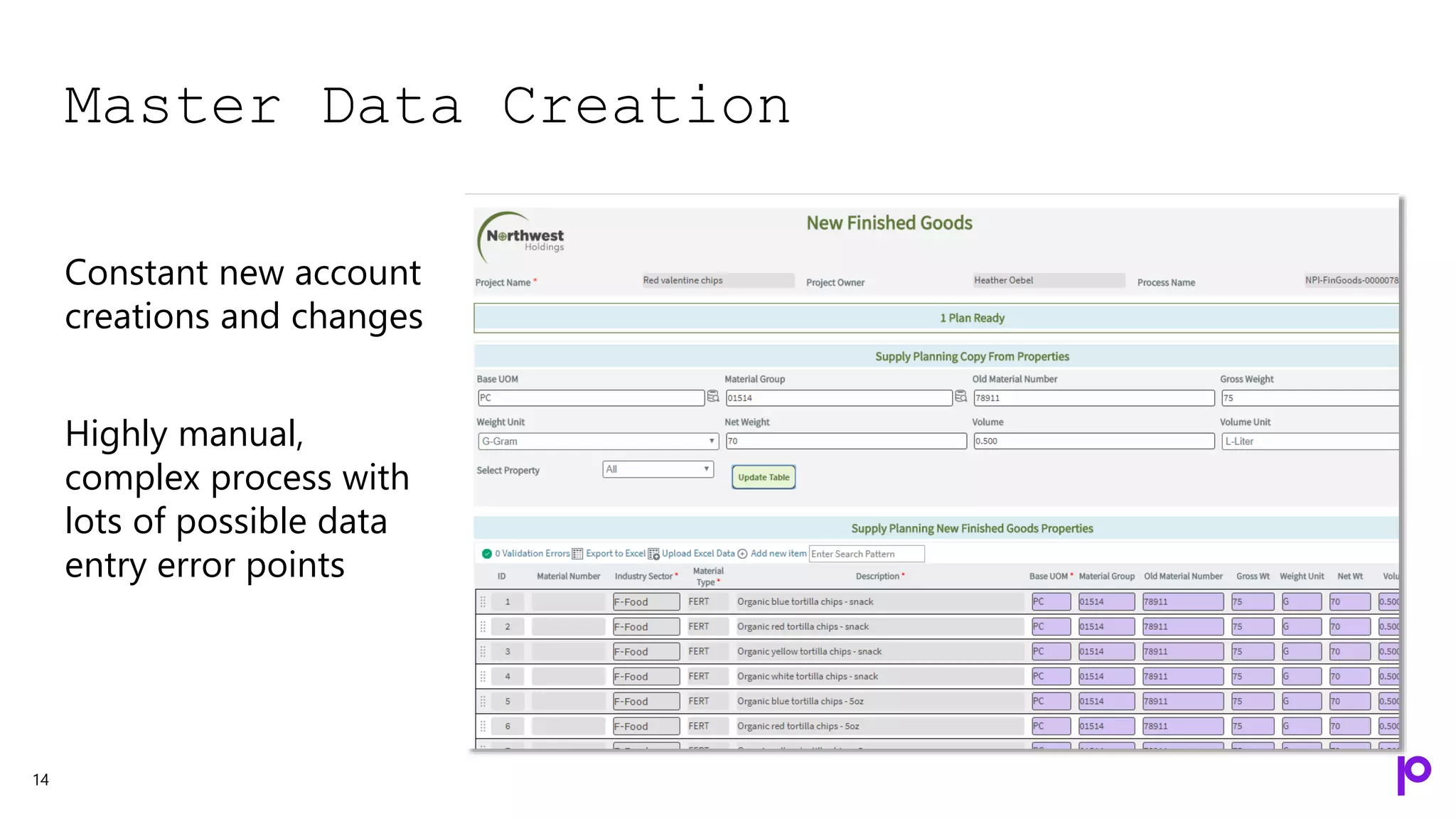Click the Material Number cell in row 2
Screen dimensions: 1456x819
click(x=568, y=627)
